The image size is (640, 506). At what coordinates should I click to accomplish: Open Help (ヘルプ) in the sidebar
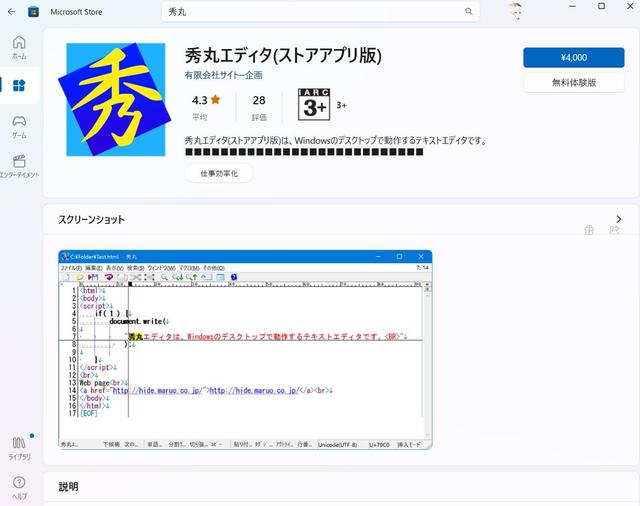point(19,486)
